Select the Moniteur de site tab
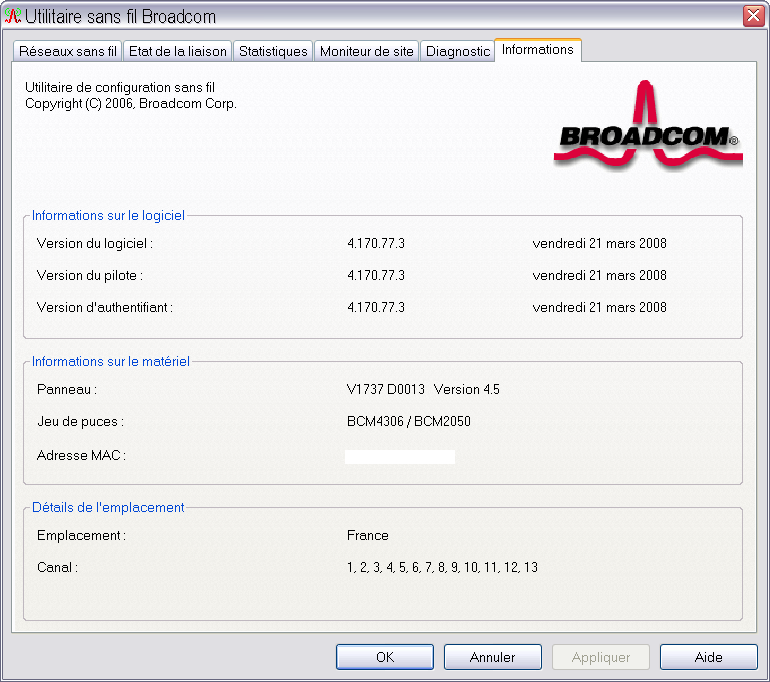 (366, 51)
